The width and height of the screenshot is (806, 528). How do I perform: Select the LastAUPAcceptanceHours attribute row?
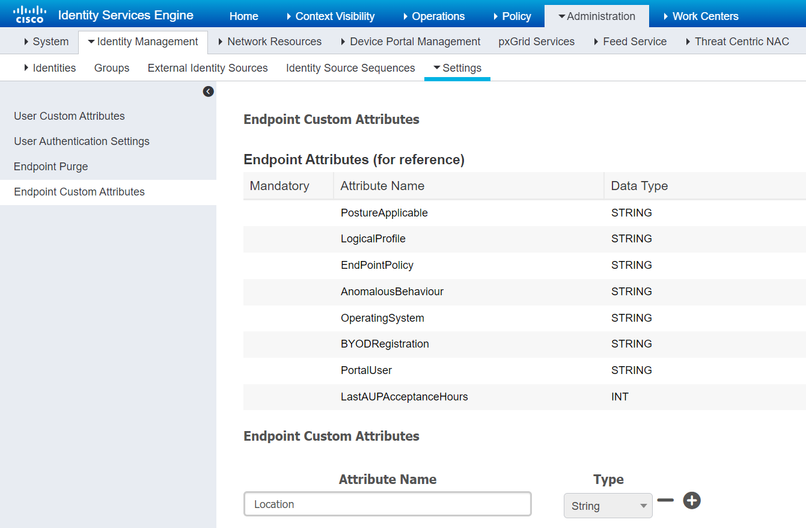coord(524,397)
